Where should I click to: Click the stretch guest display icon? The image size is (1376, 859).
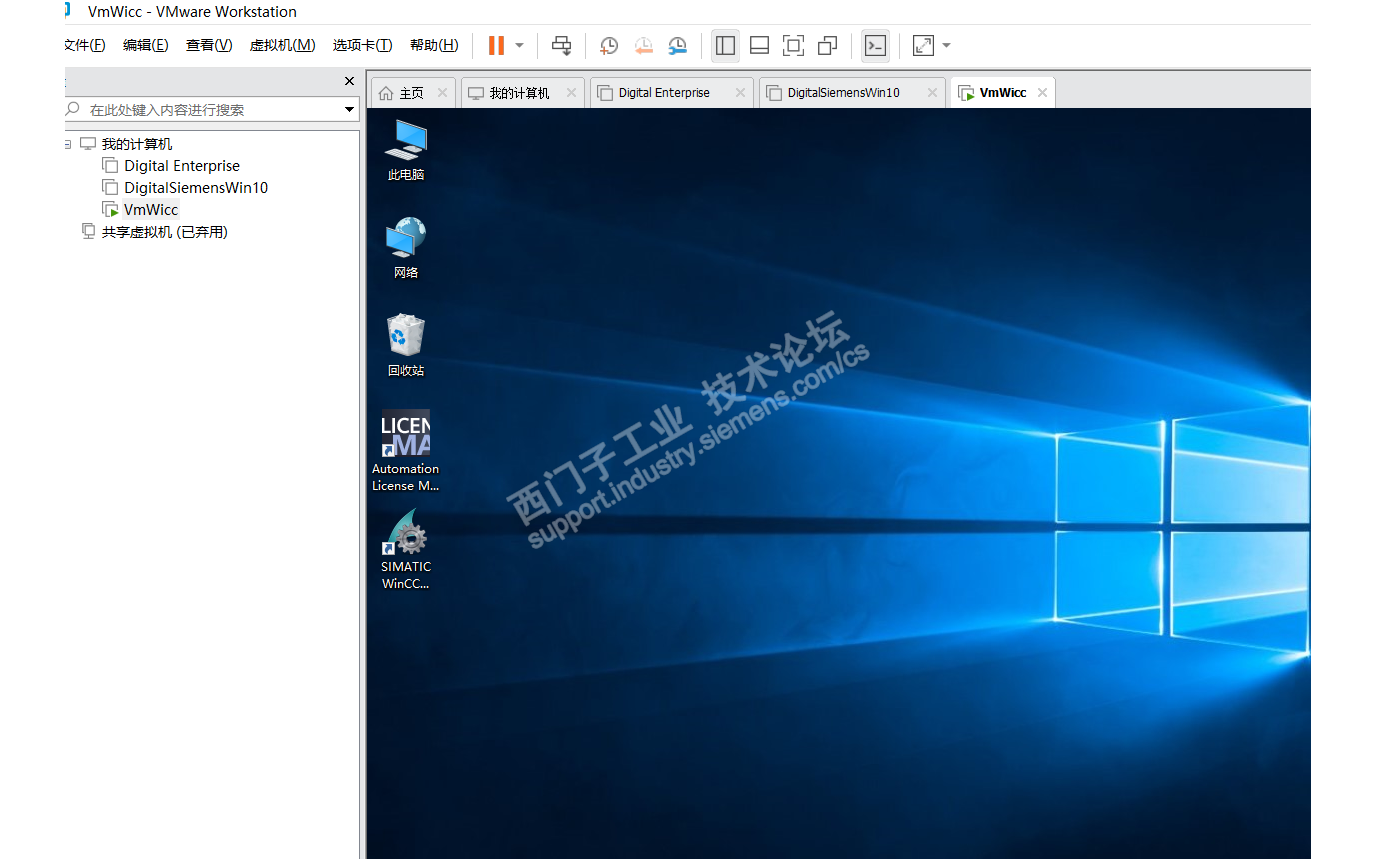pyautogui.click(x=923, y=45)
